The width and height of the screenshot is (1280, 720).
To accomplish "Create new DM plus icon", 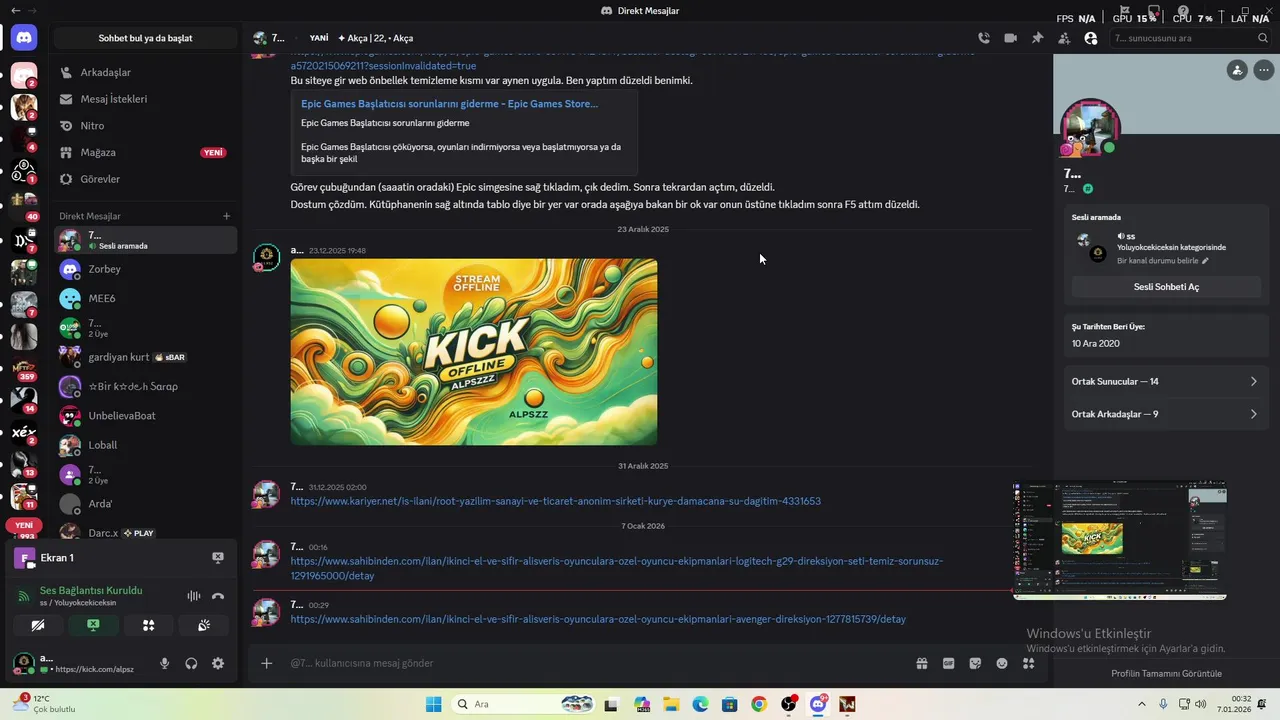I will (x=226, y=216).
